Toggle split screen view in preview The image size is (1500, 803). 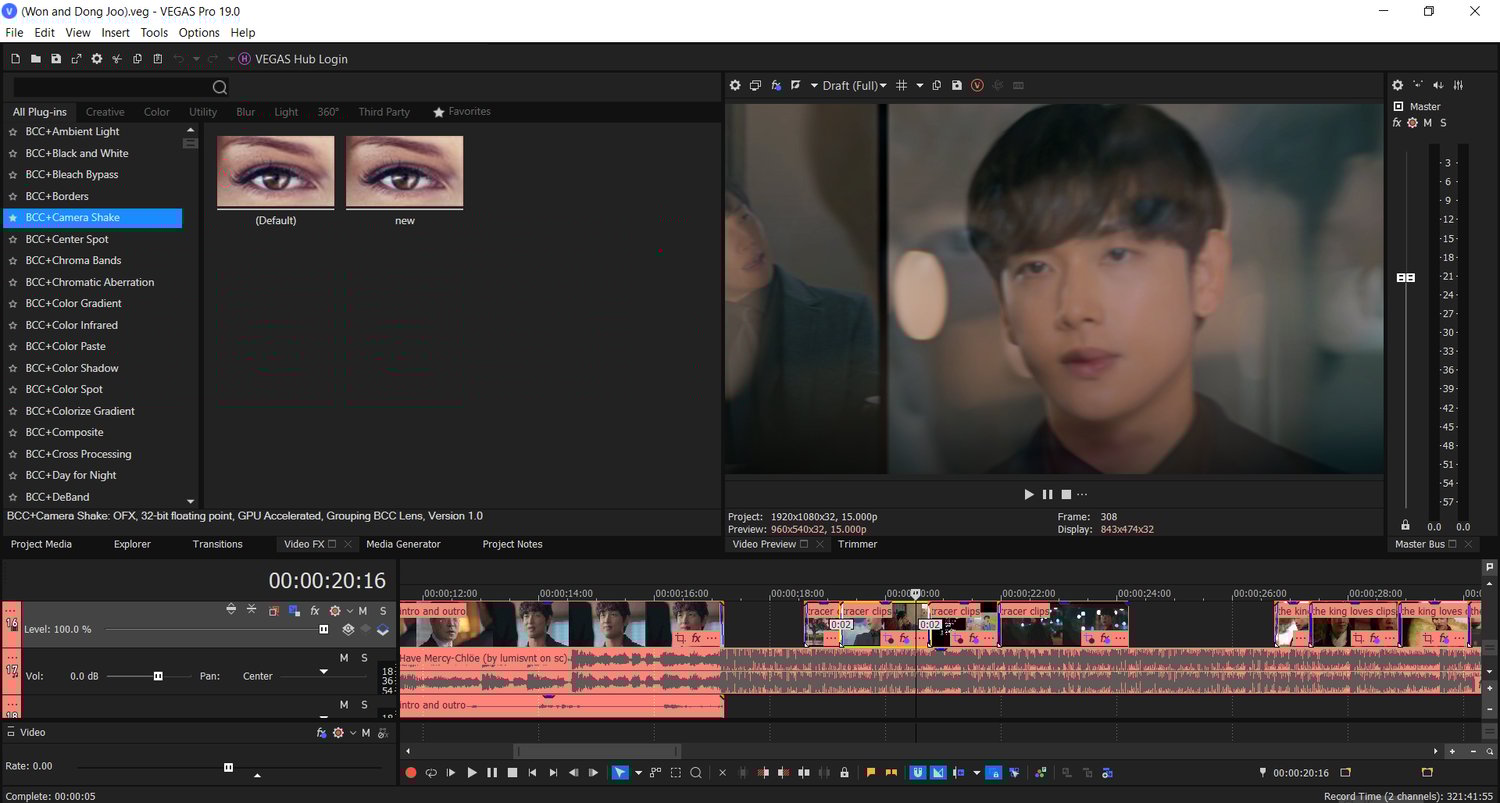pos(796,86)
